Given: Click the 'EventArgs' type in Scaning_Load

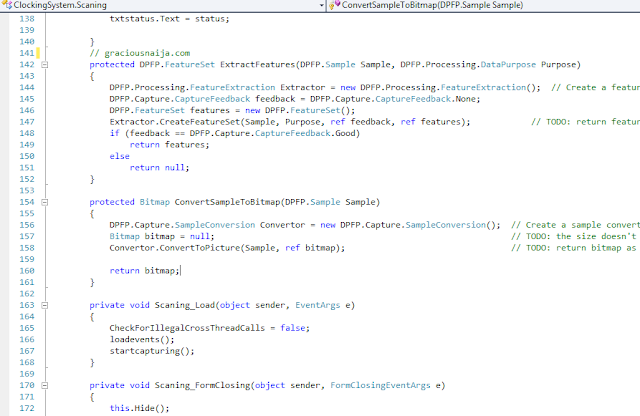Looking at the screenshot, I should tap(318, 305).
